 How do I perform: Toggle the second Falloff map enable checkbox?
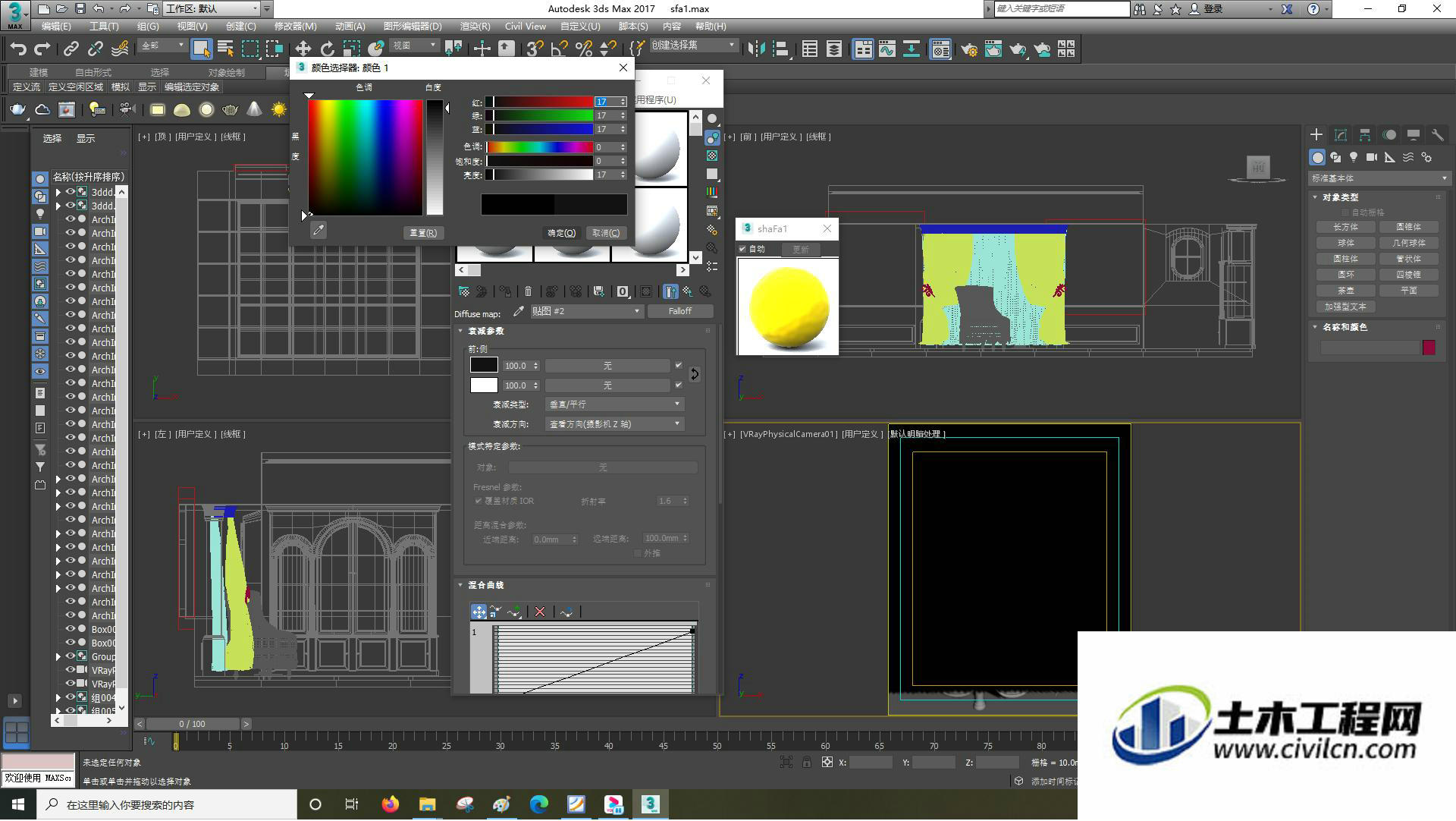coord(679,385)
